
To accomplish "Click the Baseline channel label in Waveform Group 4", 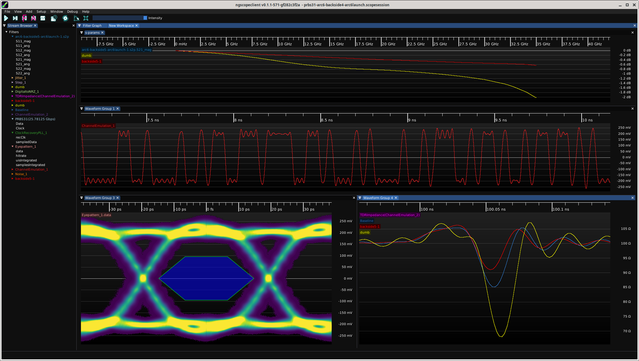I will (366, 220).
